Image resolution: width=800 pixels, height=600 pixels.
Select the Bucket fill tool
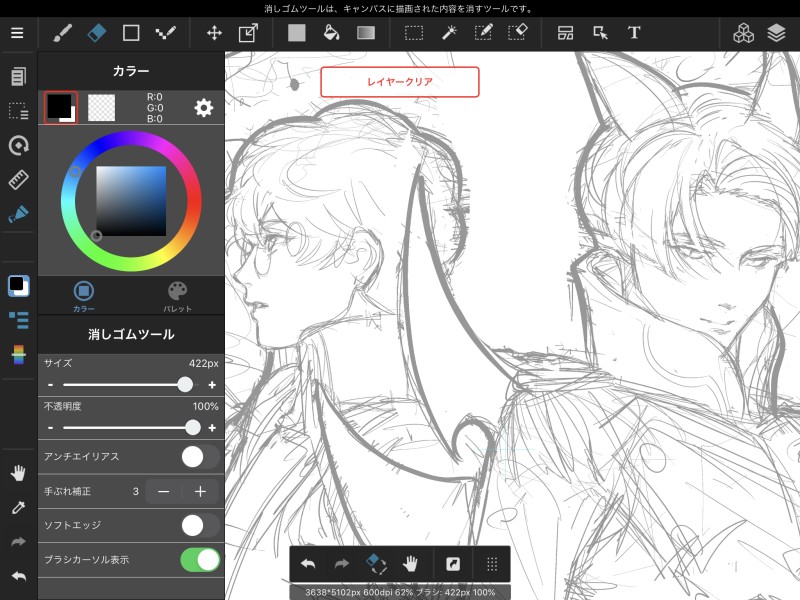pyautogui.click(x=331, y=33)
